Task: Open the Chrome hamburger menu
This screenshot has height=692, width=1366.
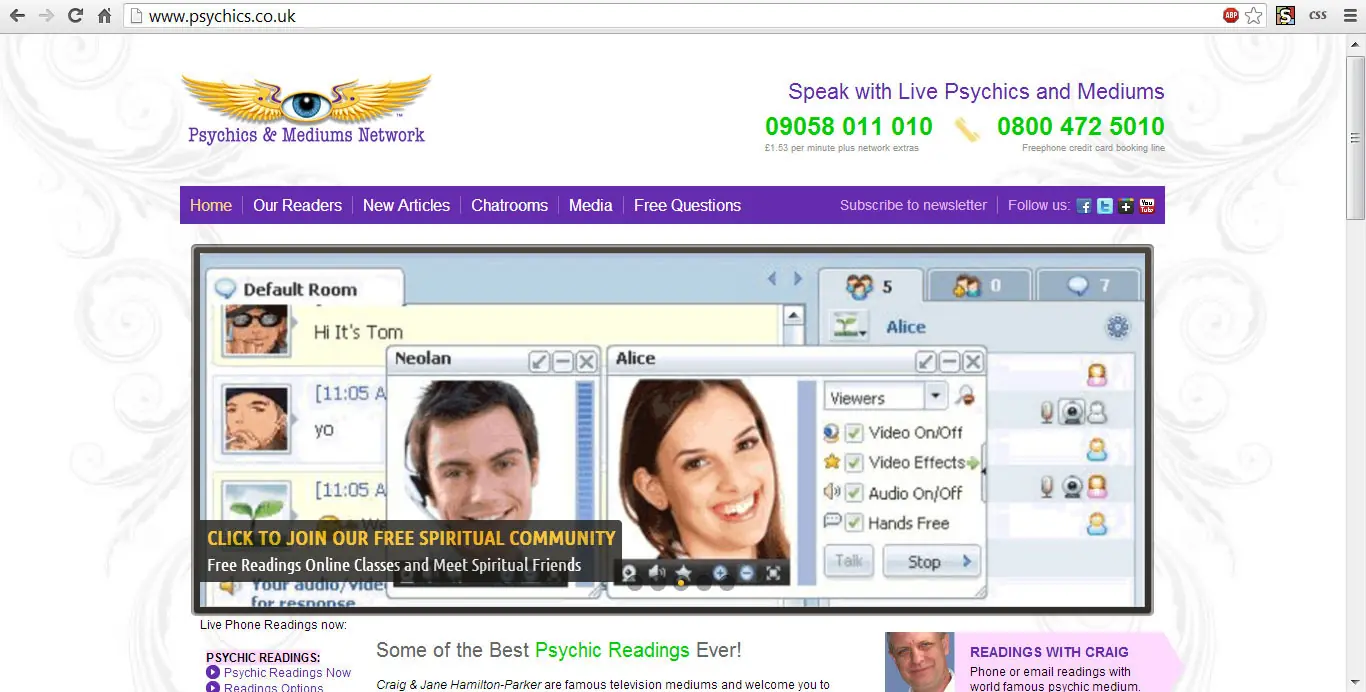Action: coord(1348,16)
